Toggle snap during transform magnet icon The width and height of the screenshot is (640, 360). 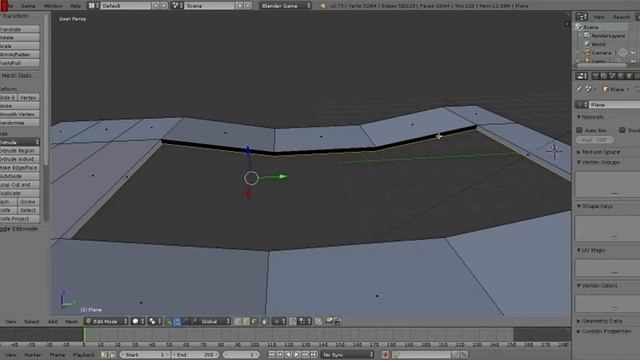(x=292, y=322)
